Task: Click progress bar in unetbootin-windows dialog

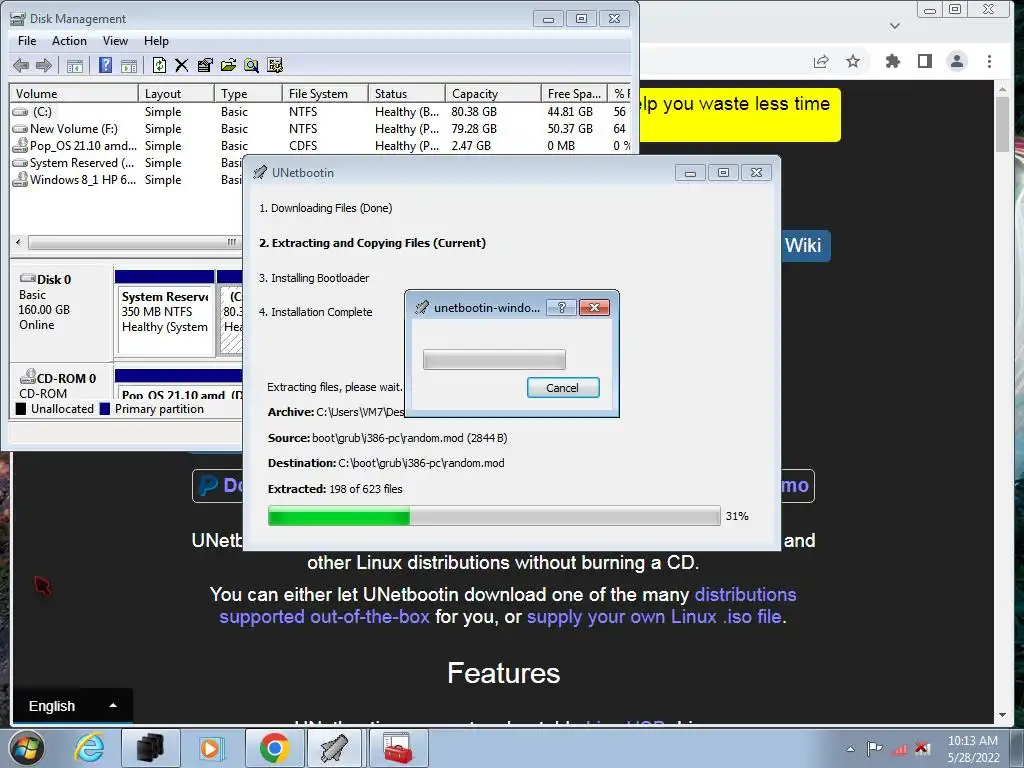Action: click(494, 359)
